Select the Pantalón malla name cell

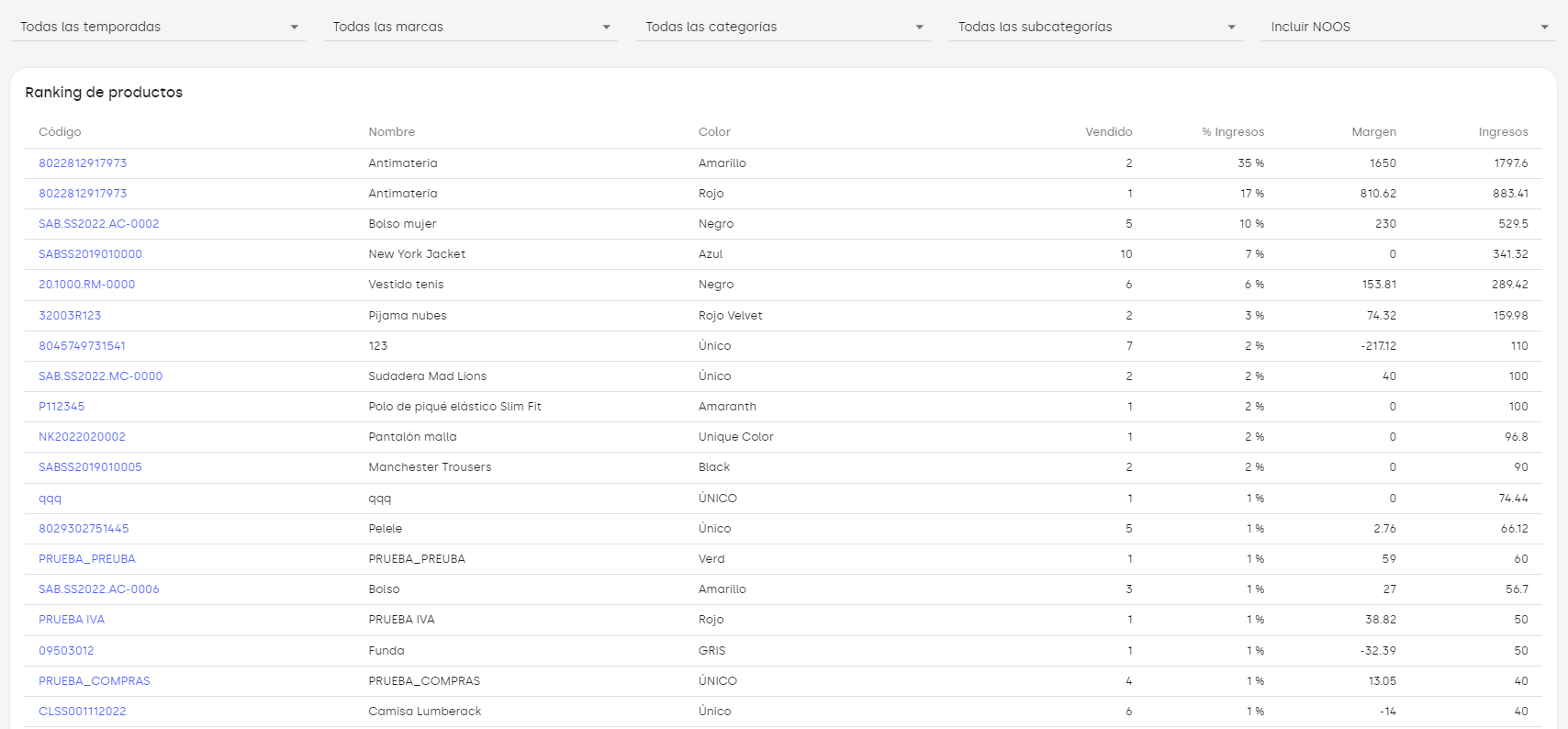click(412, 436)
